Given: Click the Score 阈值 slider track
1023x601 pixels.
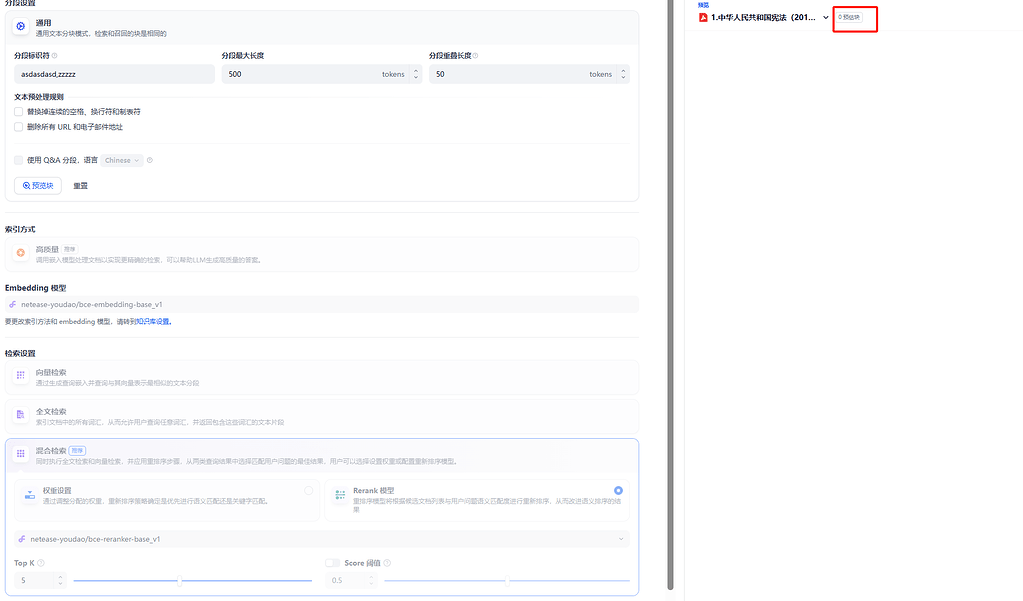Looking at the screenshot, I should click(x=507, y=580).
